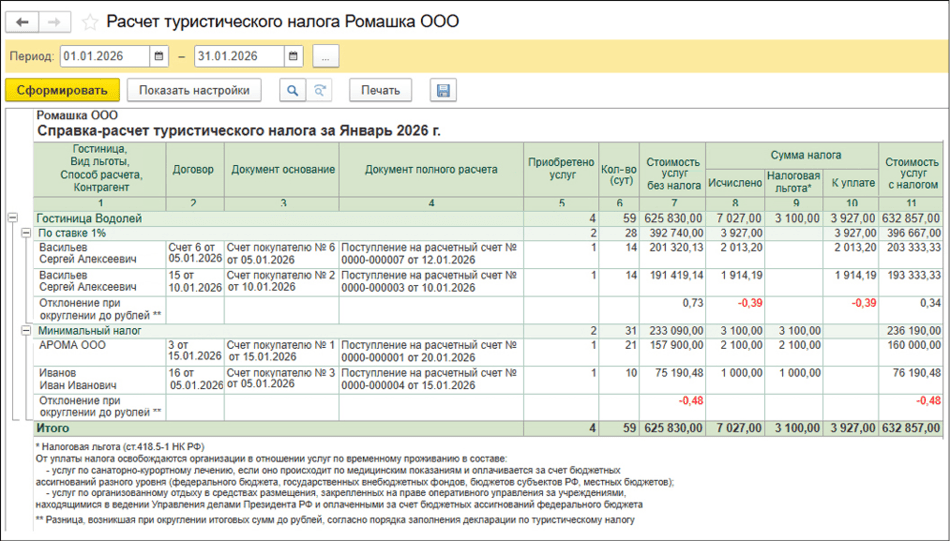Image resolution: width=950 pixels, height=541 pixels.
Task: Add report to favorites with star
Action: 90,22
